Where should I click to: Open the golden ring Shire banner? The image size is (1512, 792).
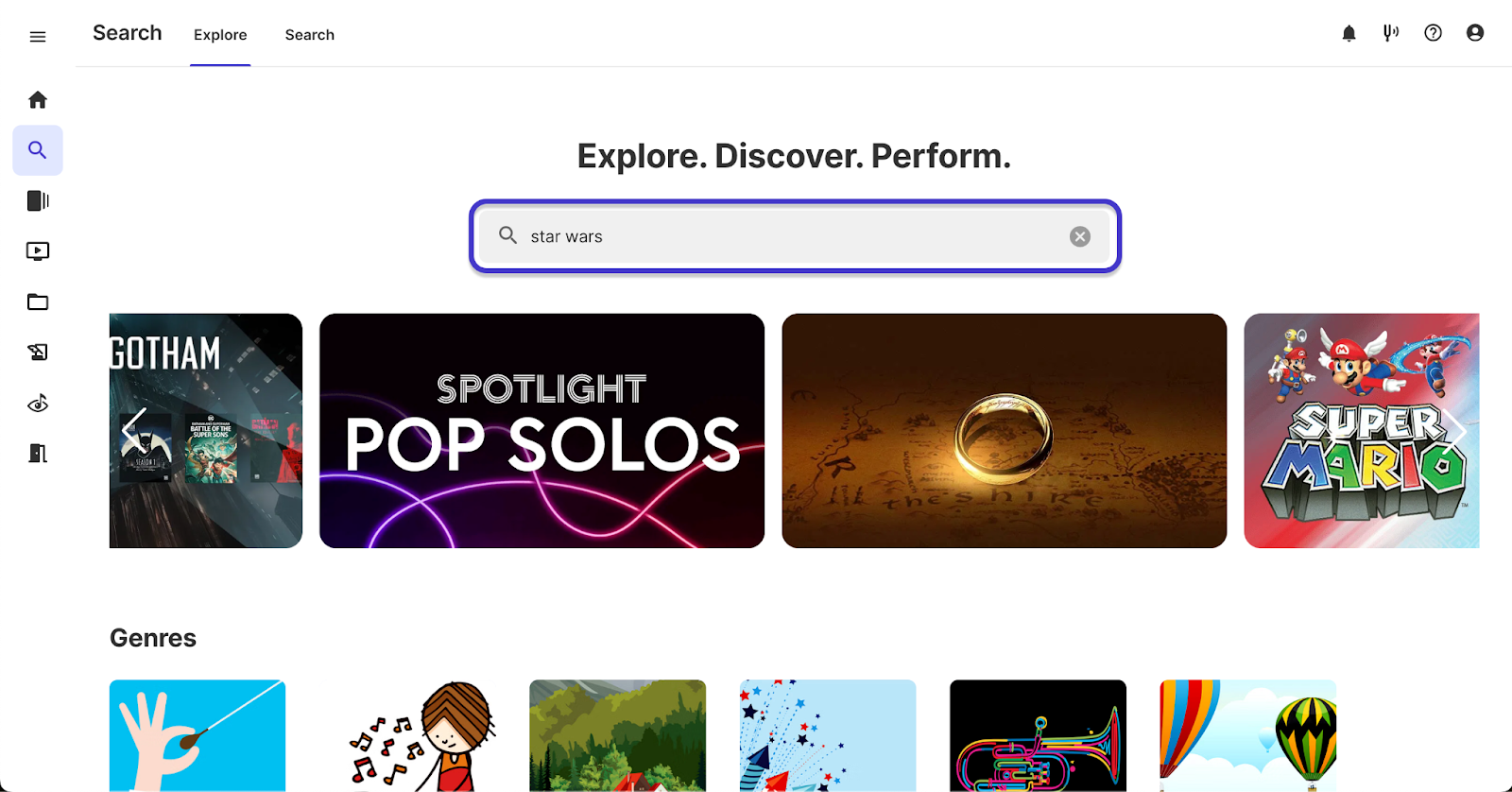click(1005, 431)
